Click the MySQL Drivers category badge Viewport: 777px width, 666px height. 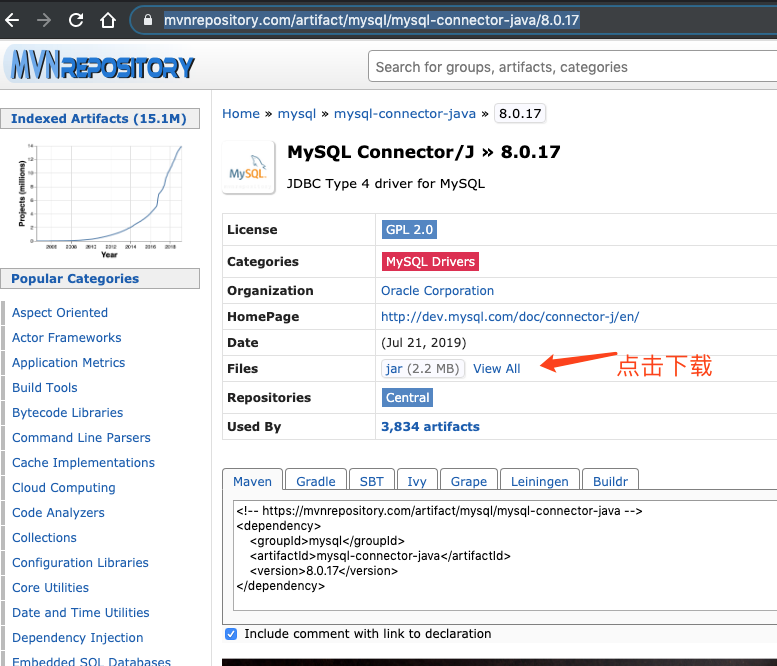tap(430, 262)
